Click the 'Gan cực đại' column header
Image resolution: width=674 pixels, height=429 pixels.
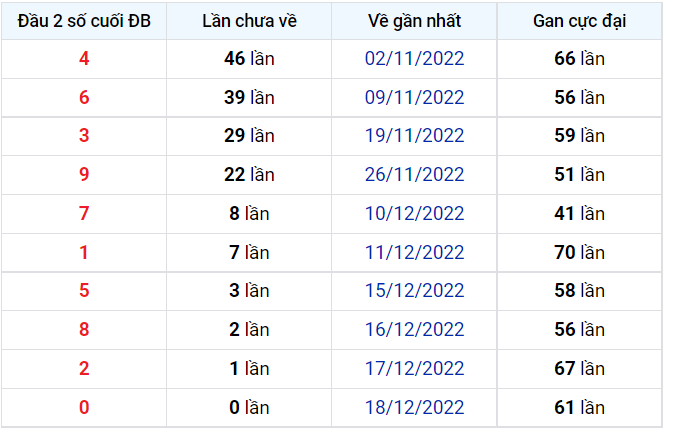pyautogui.click(x=579, y=21)
